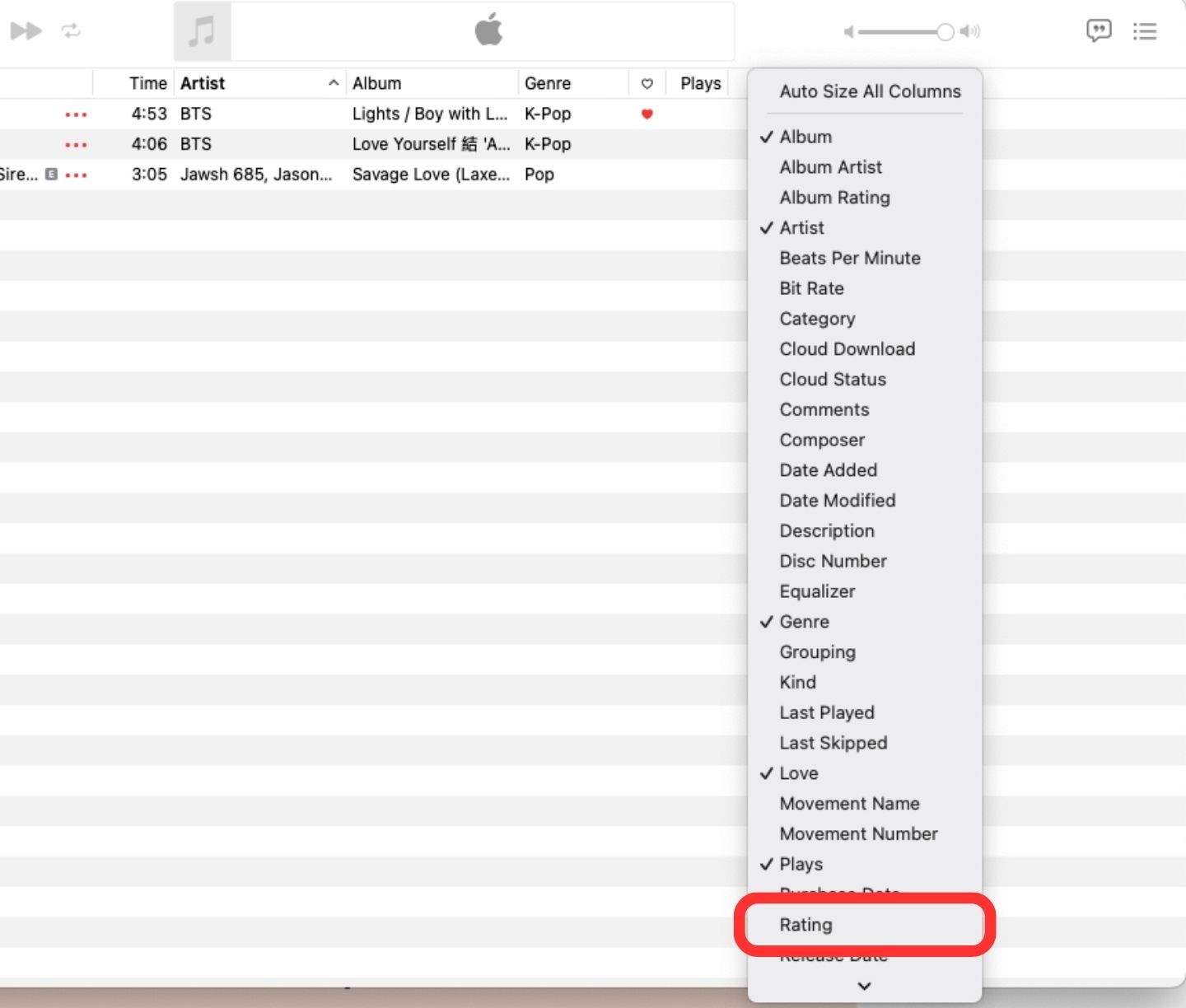The image size is (1186, 1008).
Task: Sort the list by the Genre column header
Action: [x=548, y=83]
